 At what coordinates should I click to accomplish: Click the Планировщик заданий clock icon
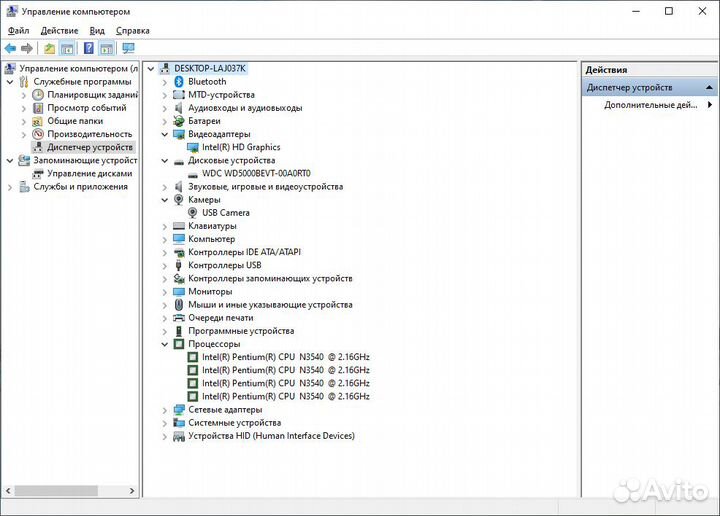coord(38,95)
